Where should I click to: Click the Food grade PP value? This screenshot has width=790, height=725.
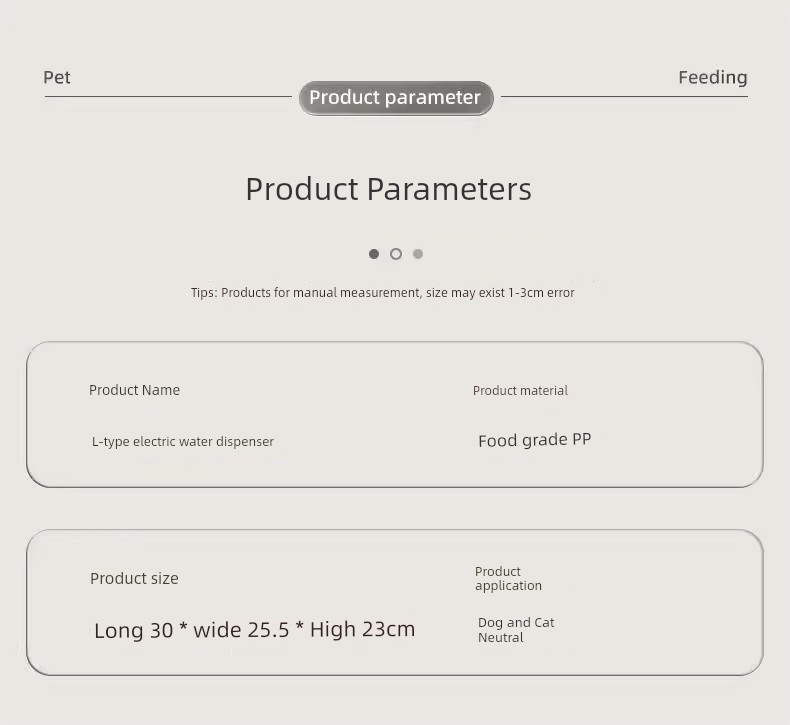535,440
